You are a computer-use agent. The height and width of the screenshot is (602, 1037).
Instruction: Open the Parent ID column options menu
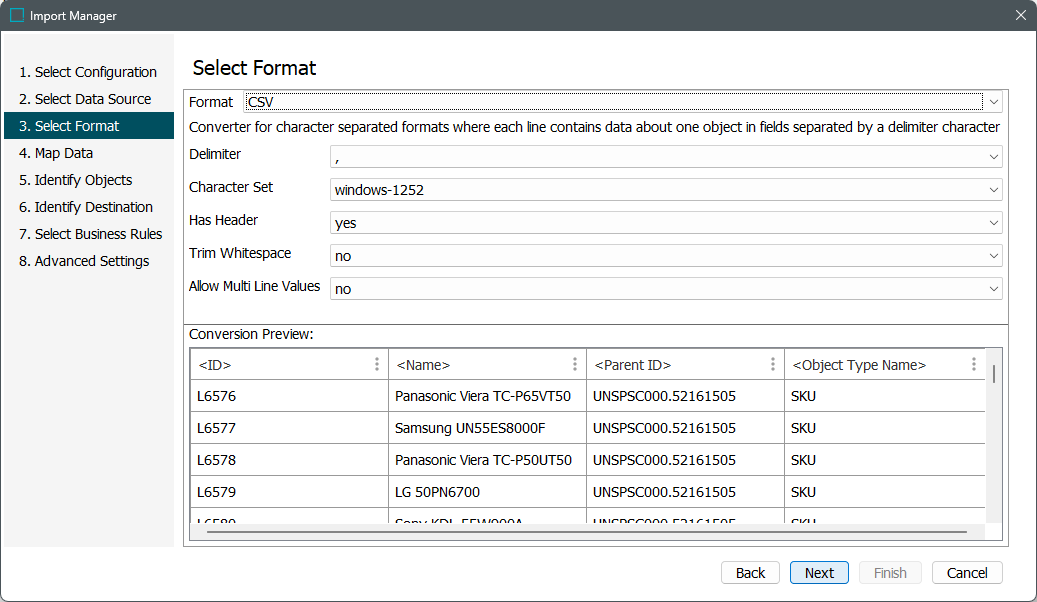(x=773, y=365)
